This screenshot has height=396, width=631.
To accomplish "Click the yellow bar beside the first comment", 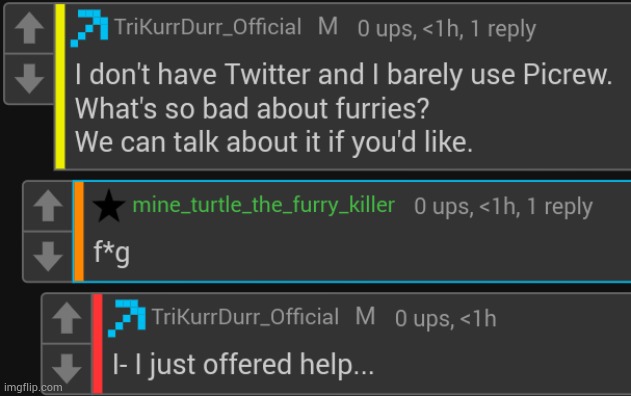I will (60, 86).
